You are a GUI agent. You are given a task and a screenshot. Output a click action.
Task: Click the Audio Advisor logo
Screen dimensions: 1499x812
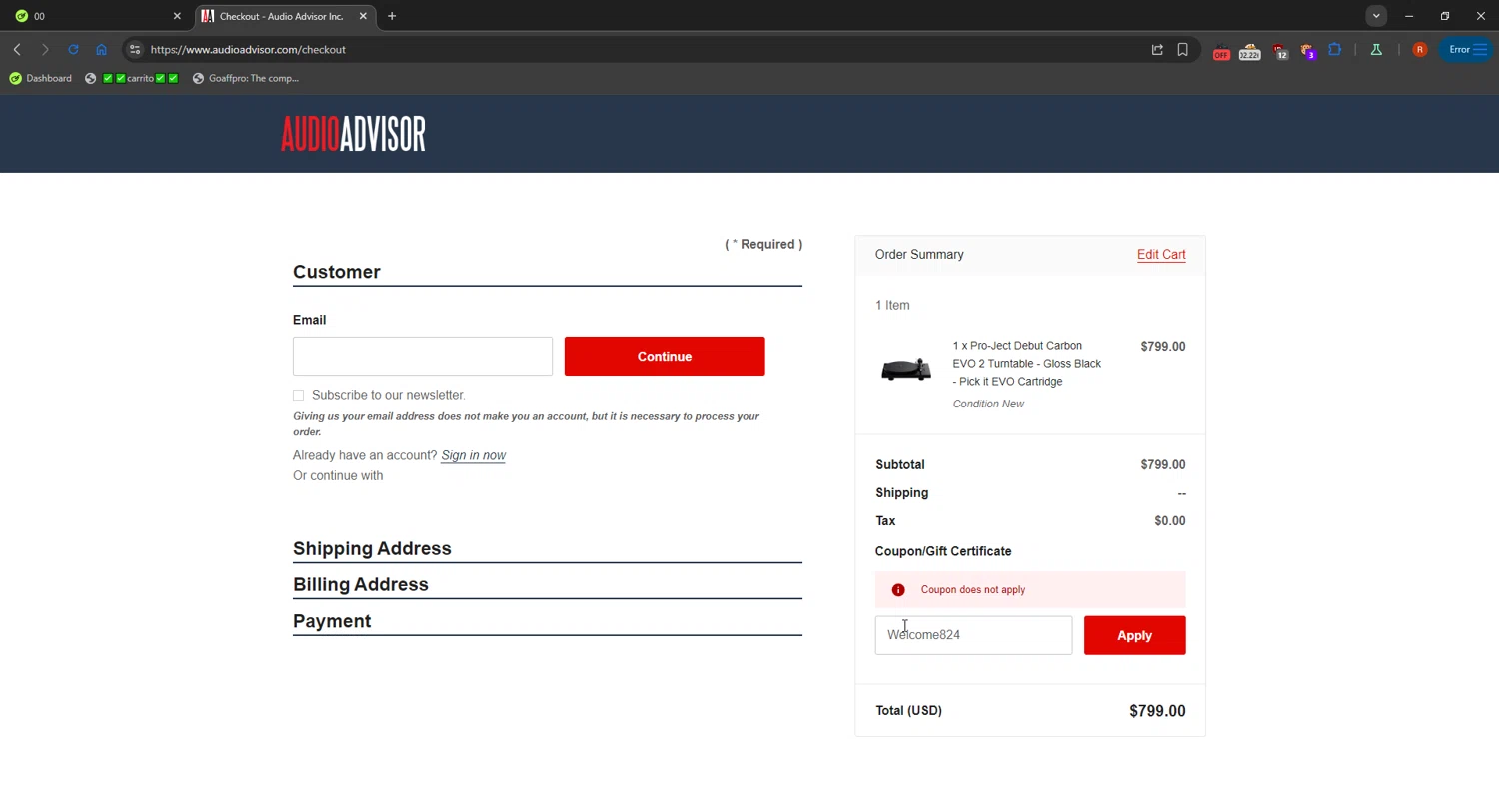[353, 134]
